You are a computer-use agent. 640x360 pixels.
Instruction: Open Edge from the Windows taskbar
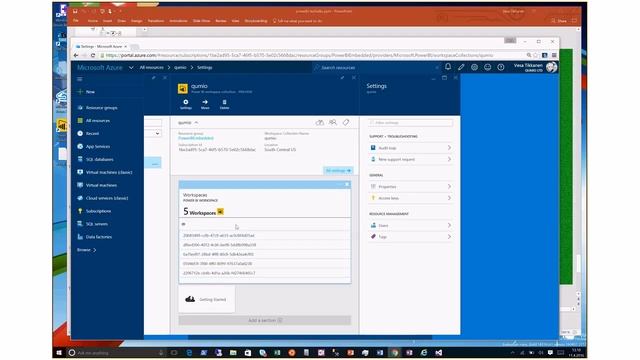coord(189,353)
